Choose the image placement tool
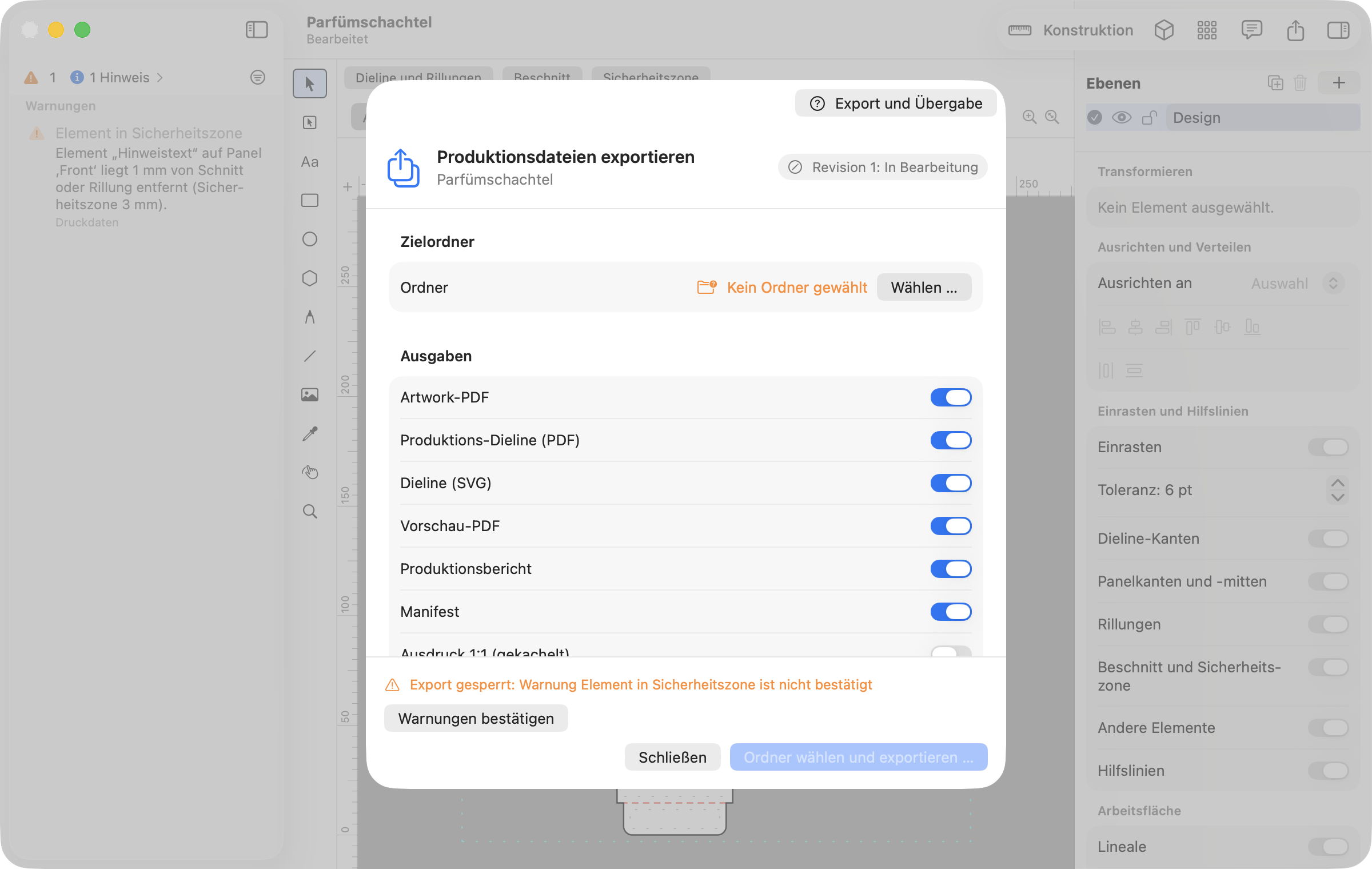 click(x=310, y=394)
